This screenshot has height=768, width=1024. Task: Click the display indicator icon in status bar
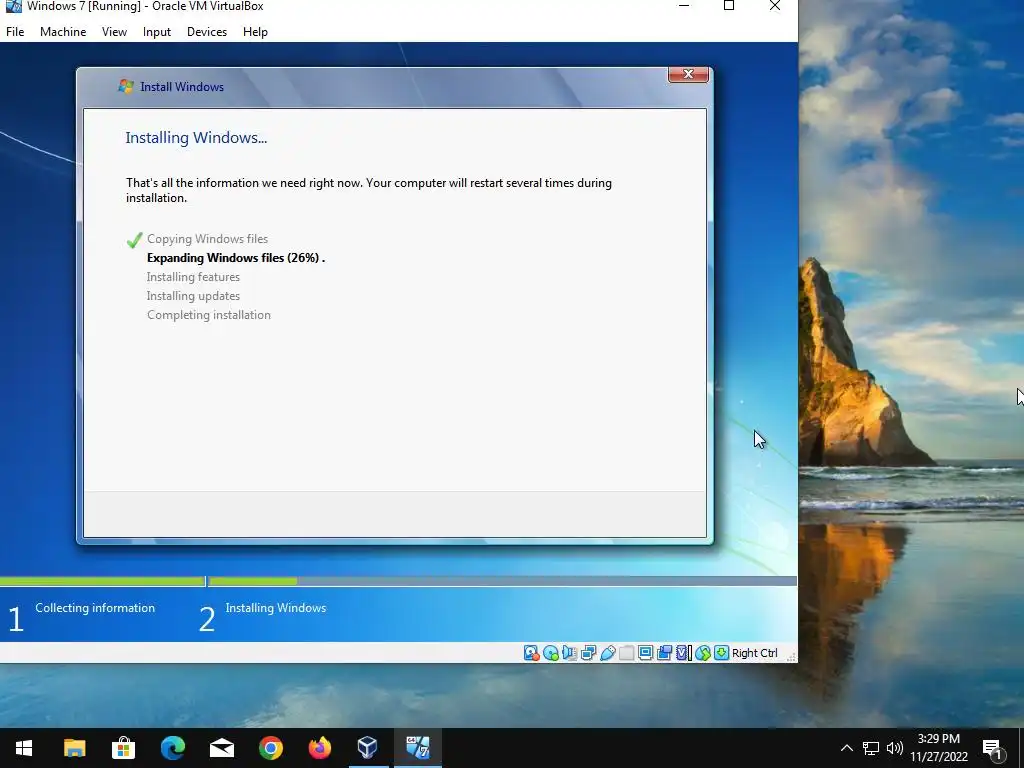pyautogui.click(x=645, y=653)
